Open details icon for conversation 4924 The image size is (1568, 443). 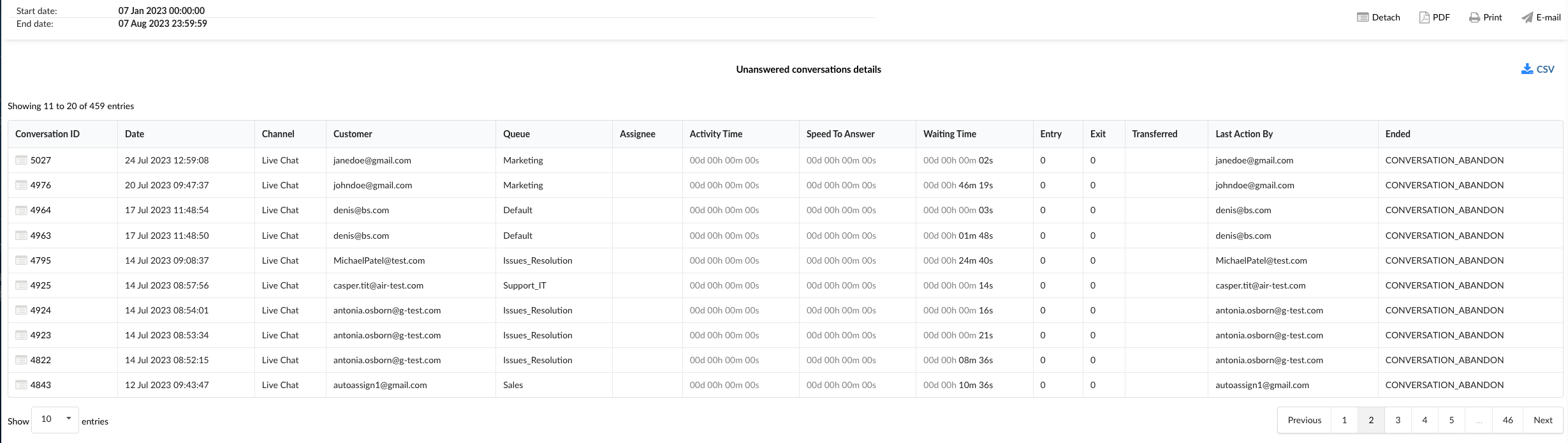21,310
